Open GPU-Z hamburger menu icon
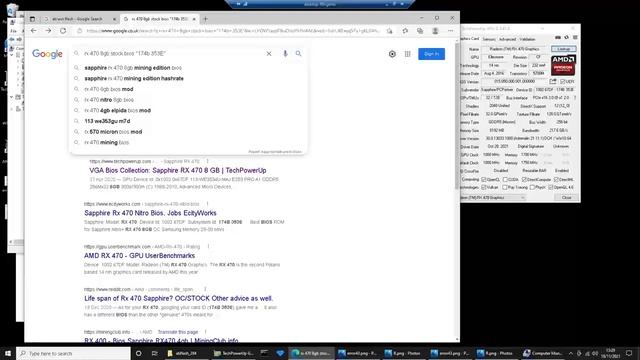Image resolution: width=640 pixels, height=360 pixels. point(575,38)
